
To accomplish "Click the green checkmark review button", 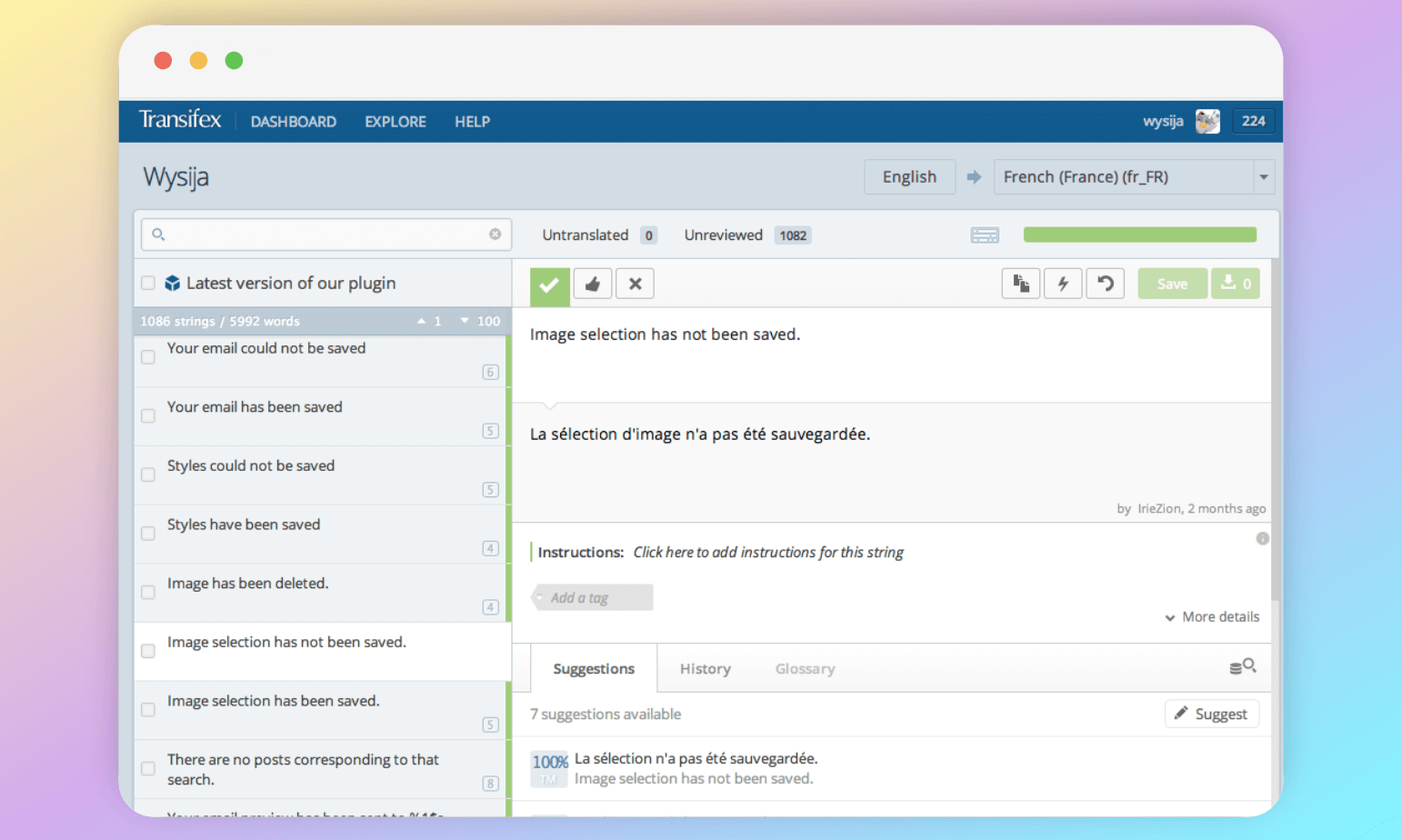I will tap(549, 285).
